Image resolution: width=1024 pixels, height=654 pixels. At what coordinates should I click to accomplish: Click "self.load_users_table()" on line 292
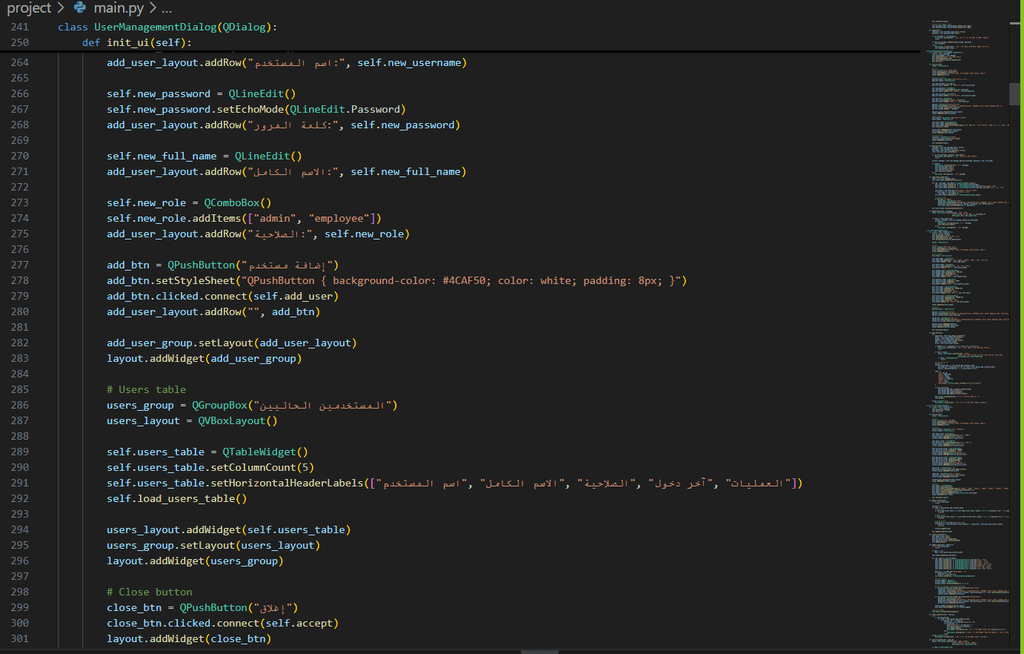(x=177, y=499)
